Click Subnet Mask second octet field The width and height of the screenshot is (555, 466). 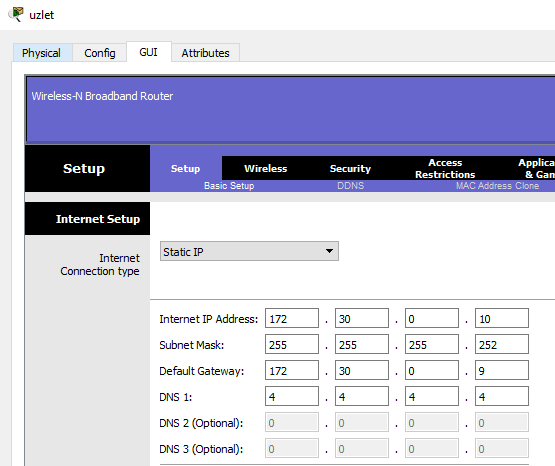tap(362, 344)
